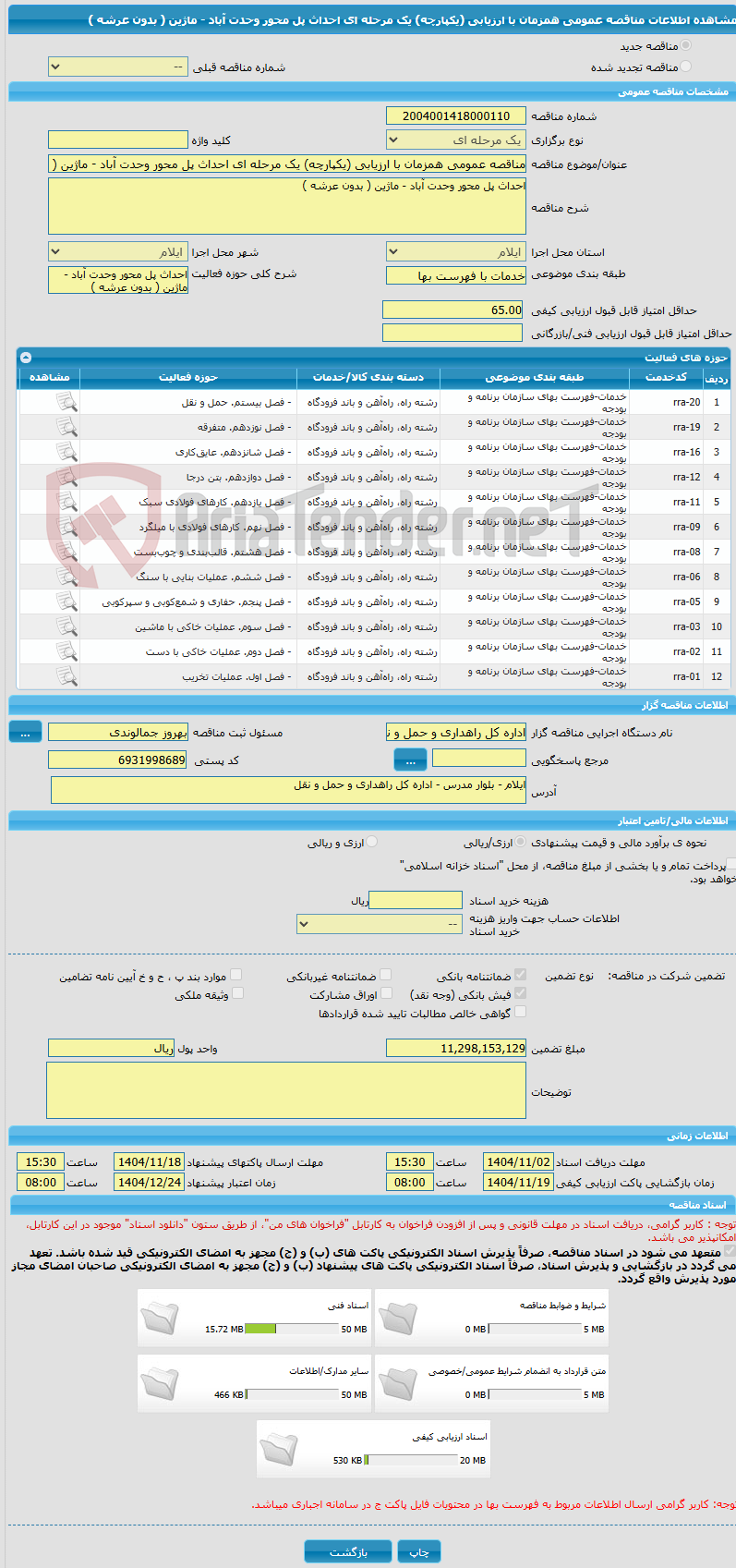The height and width of the screenshot is (1568, 736).
Task: Collapse the حوزه های فعالیت section arrow
Action: 26,357
